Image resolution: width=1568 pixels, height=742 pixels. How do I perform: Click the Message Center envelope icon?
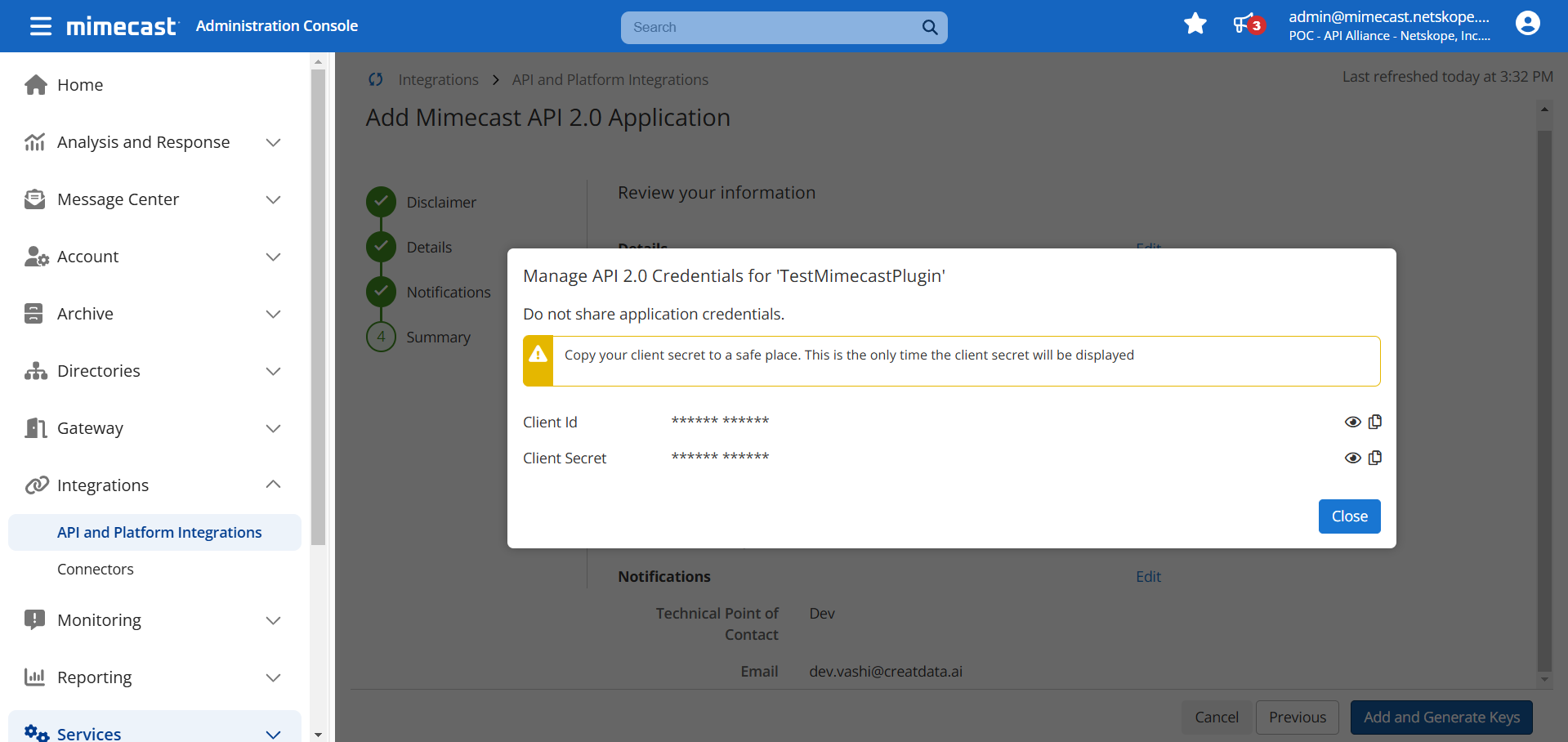click(x=35, y=199)
